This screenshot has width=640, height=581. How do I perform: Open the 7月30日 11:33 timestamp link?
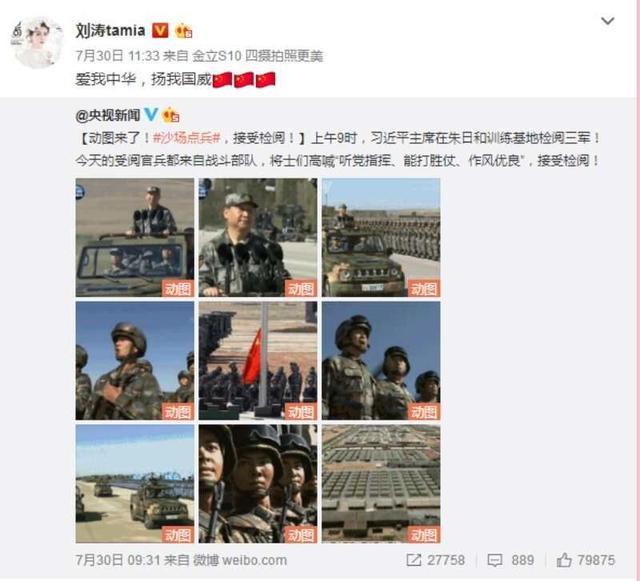117,56
